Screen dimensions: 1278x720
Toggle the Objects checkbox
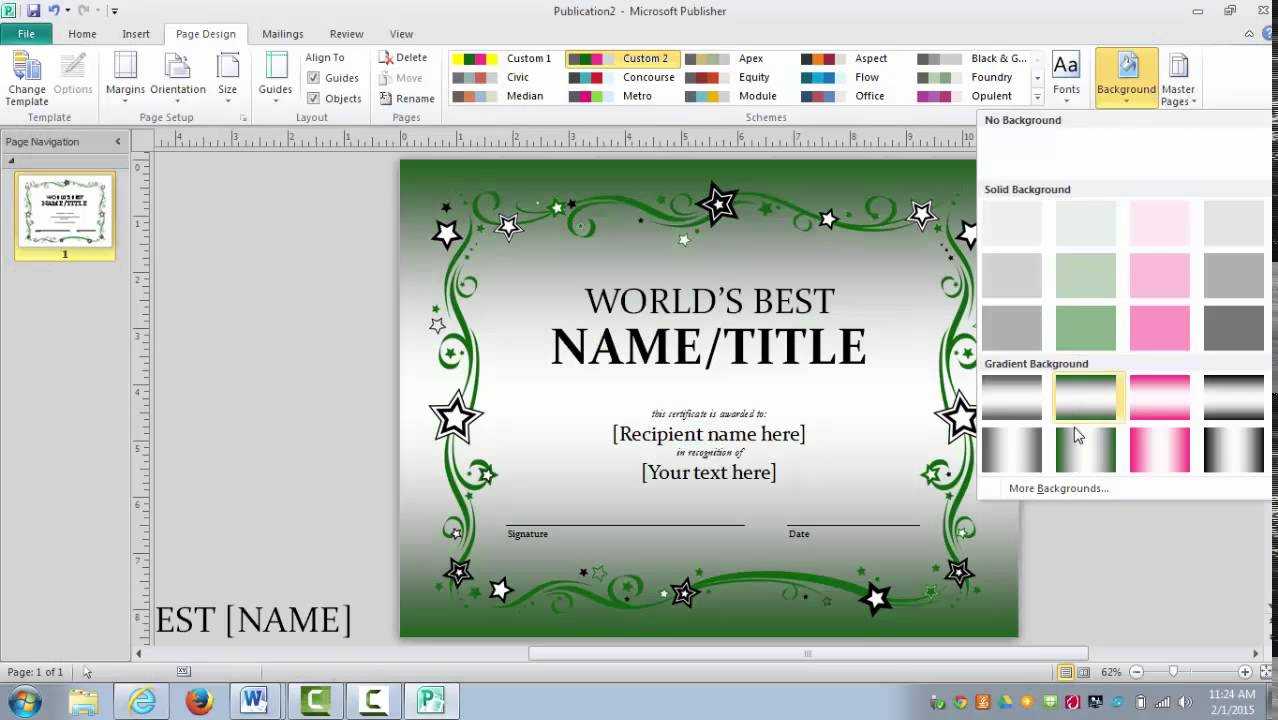(314, 99)
